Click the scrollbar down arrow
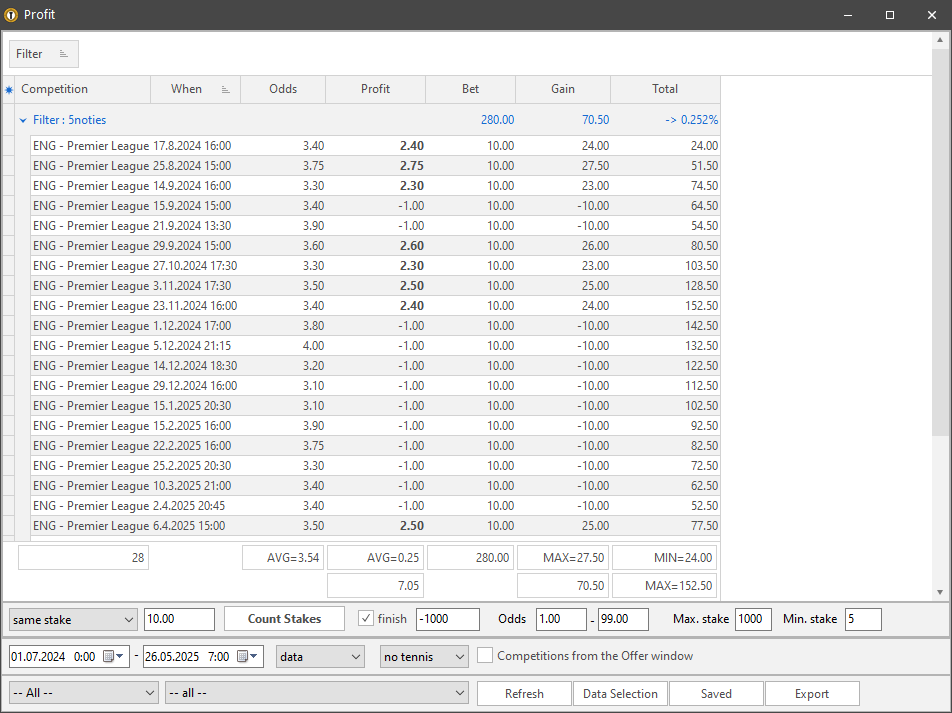This screenshot has height=713, width=952. click(940, 592)
